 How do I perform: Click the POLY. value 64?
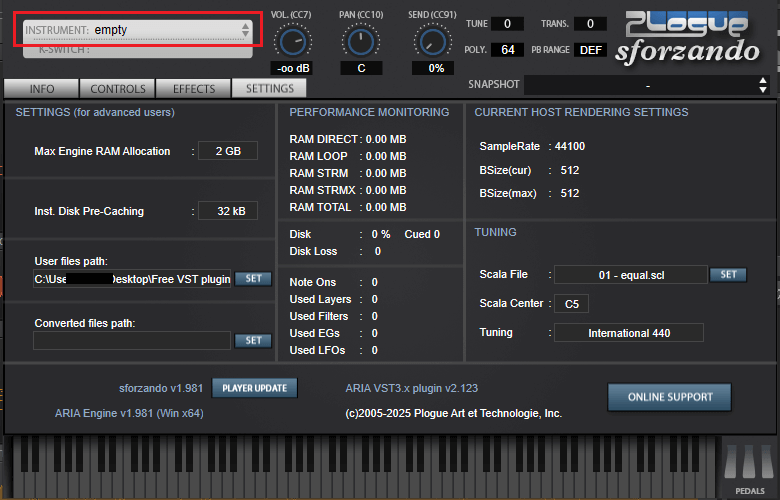[x=507, y=50]
